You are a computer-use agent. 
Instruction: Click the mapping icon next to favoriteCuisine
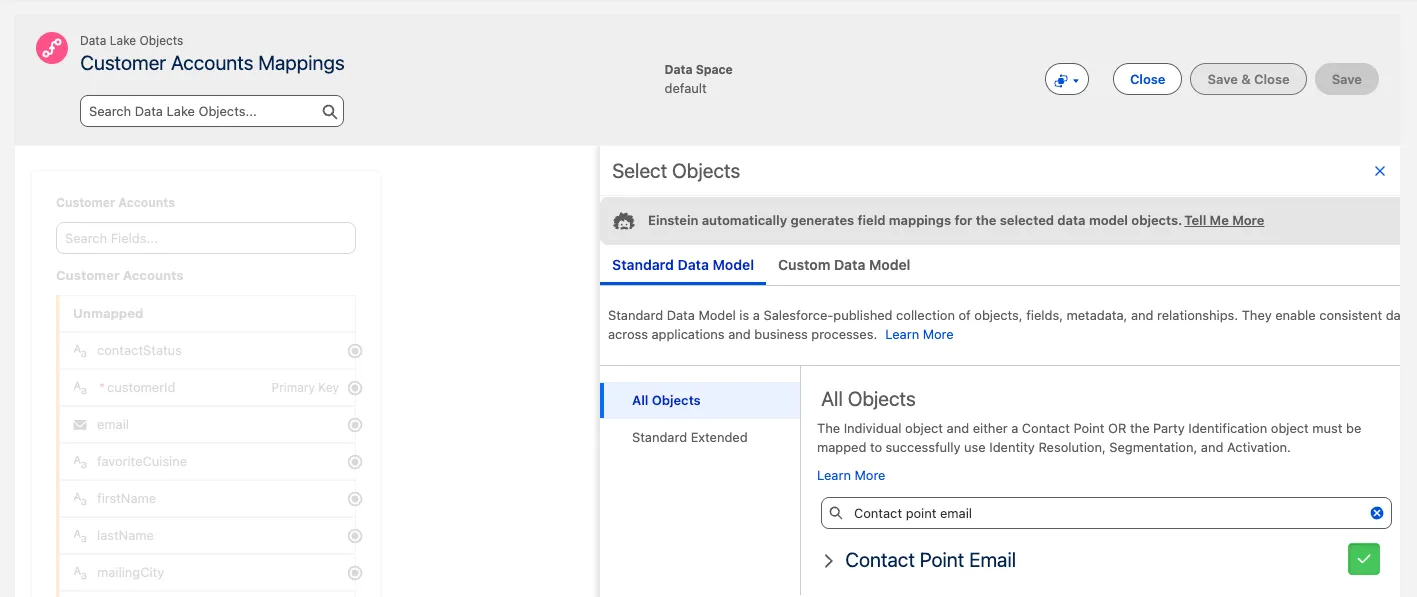coord(355,462)
